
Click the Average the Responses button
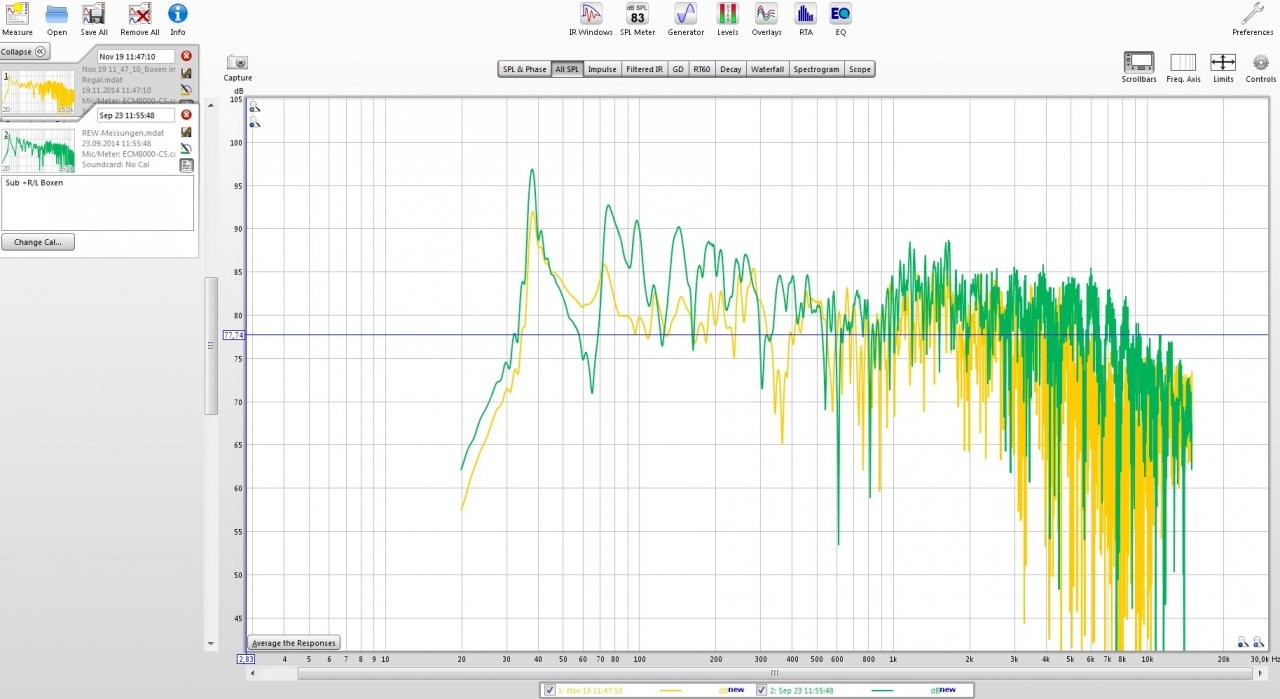[294, 643]
